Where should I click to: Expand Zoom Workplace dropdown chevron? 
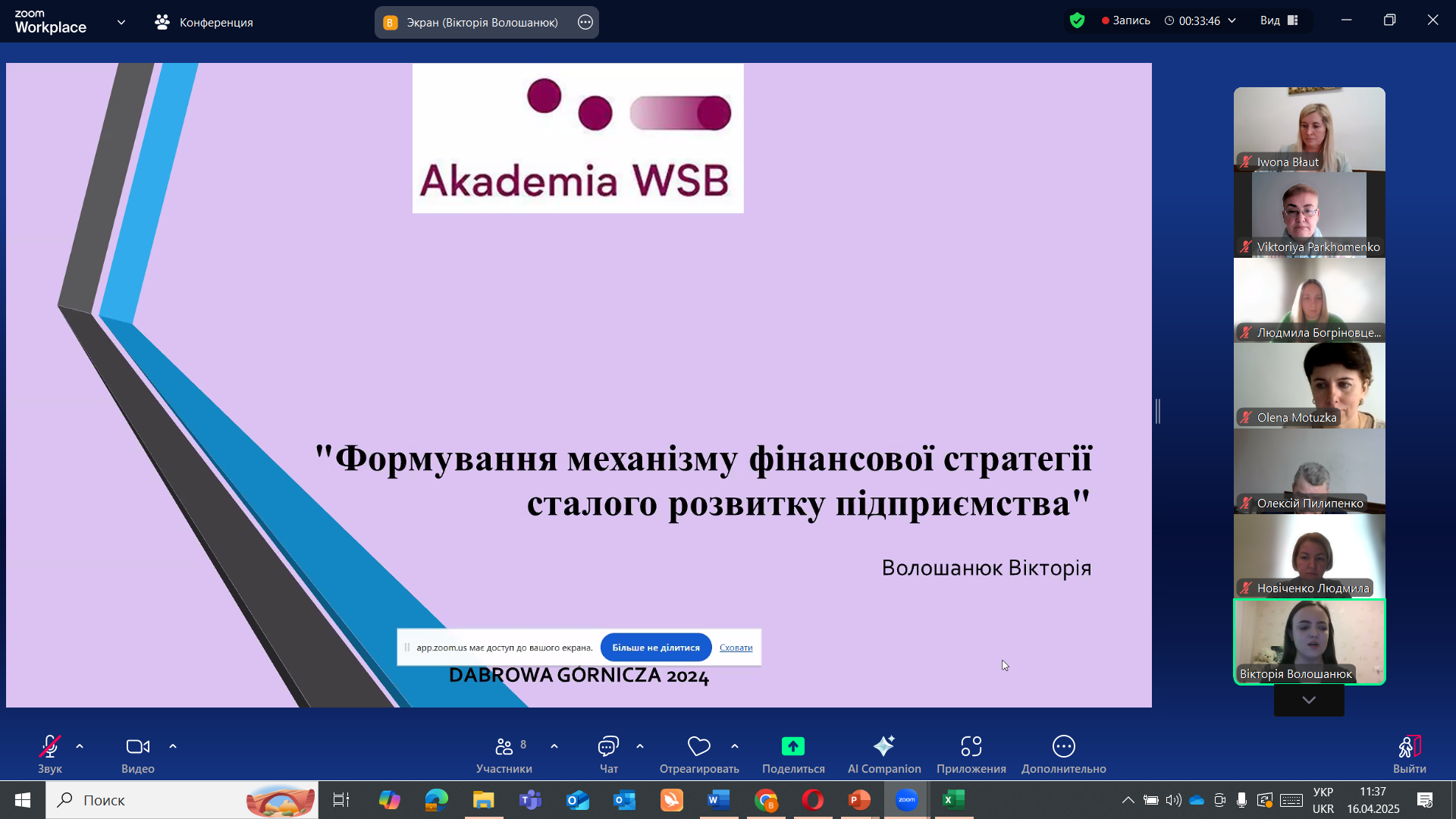tap(121, 22)
